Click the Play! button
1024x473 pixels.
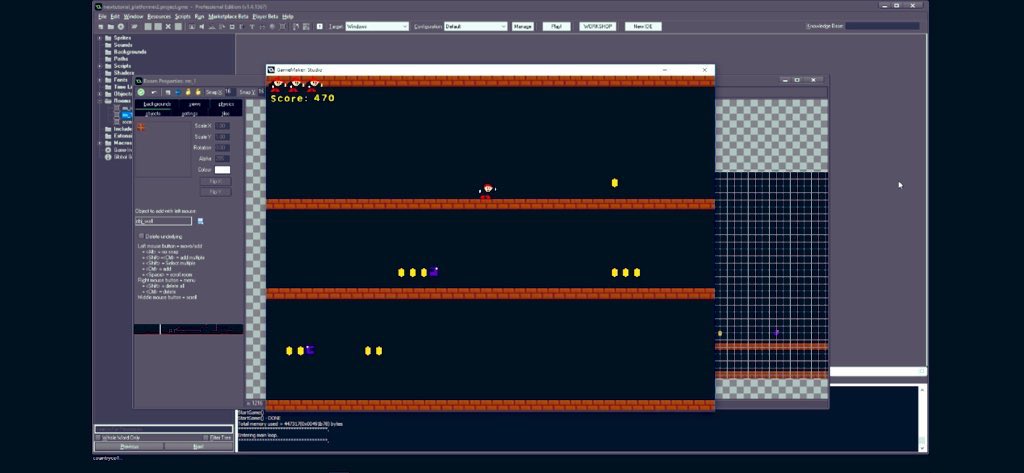[556, 27]
